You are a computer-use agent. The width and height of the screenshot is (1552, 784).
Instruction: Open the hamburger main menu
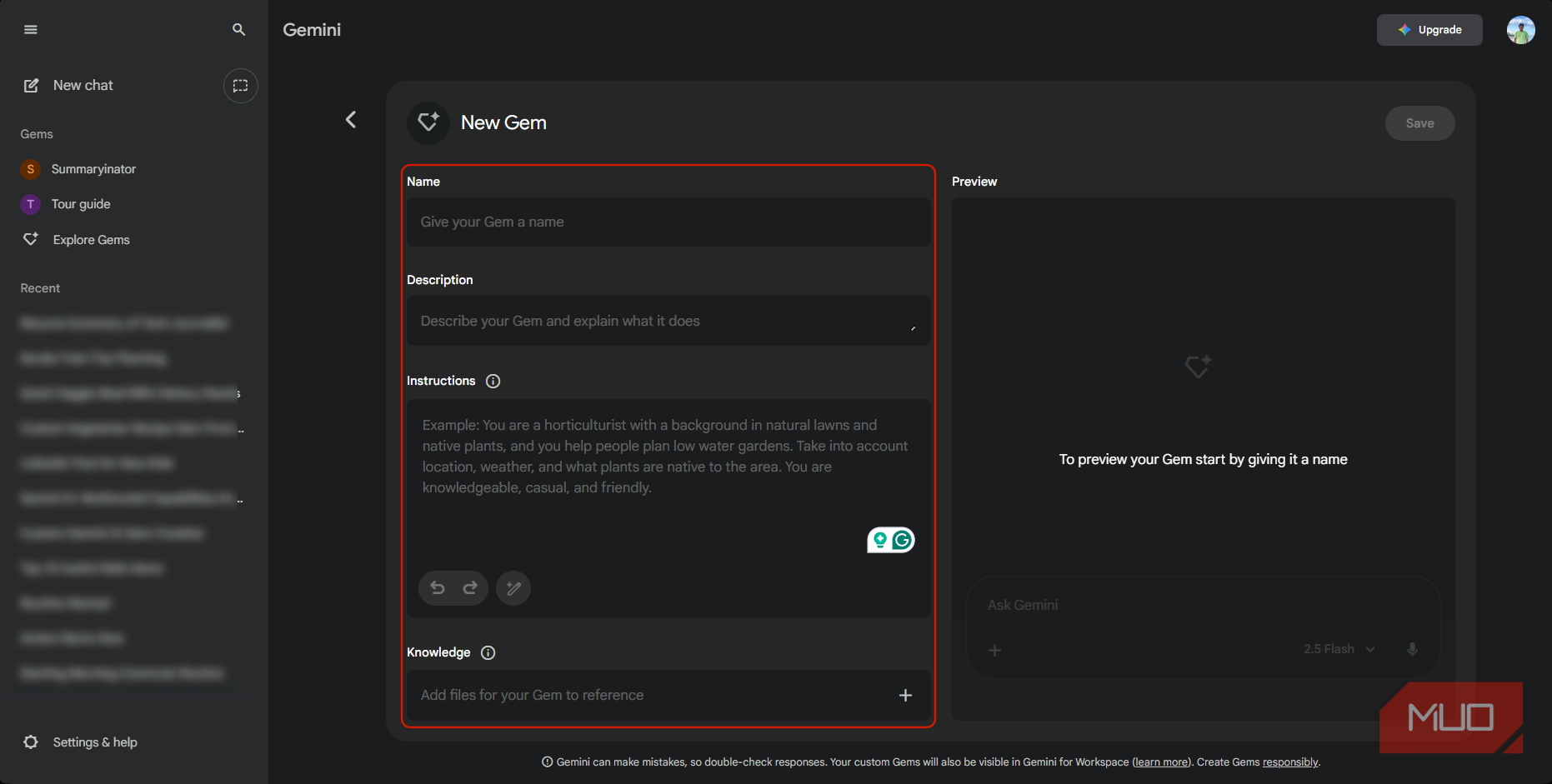[x=31, y=30]
